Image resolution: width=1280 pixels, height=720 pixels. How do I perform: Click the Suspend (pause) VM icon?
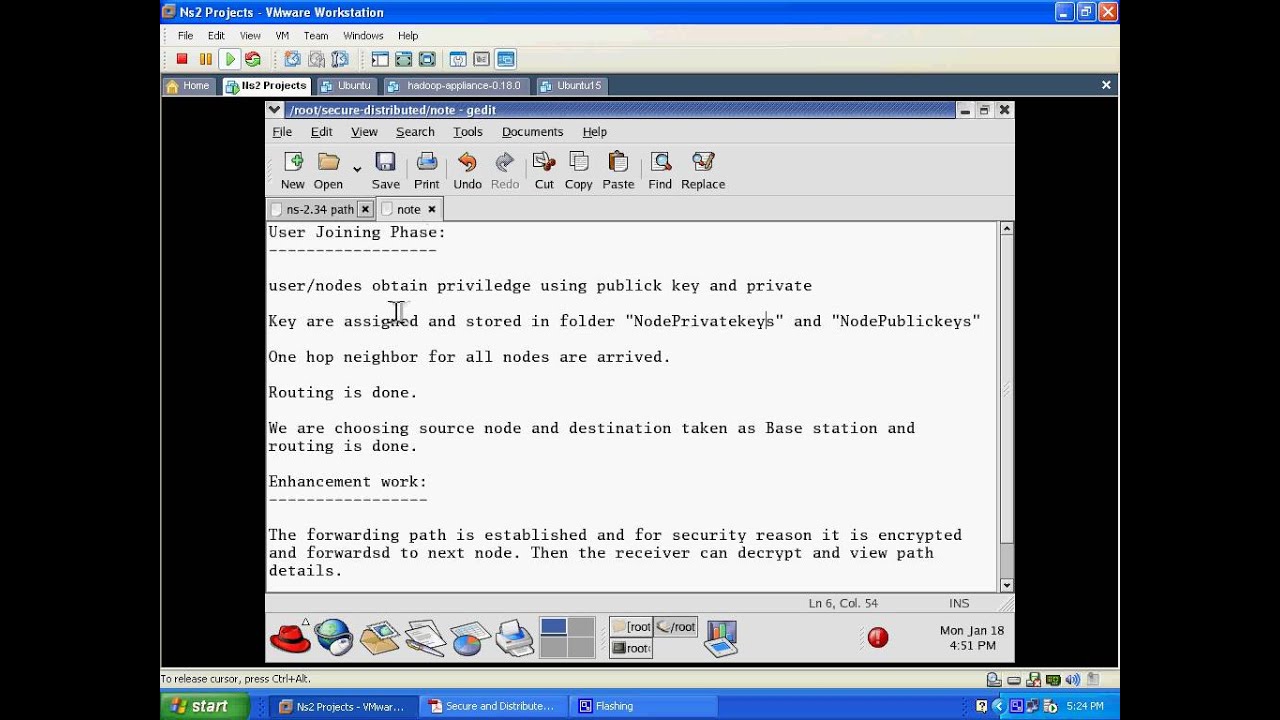[x=206, y=59]
